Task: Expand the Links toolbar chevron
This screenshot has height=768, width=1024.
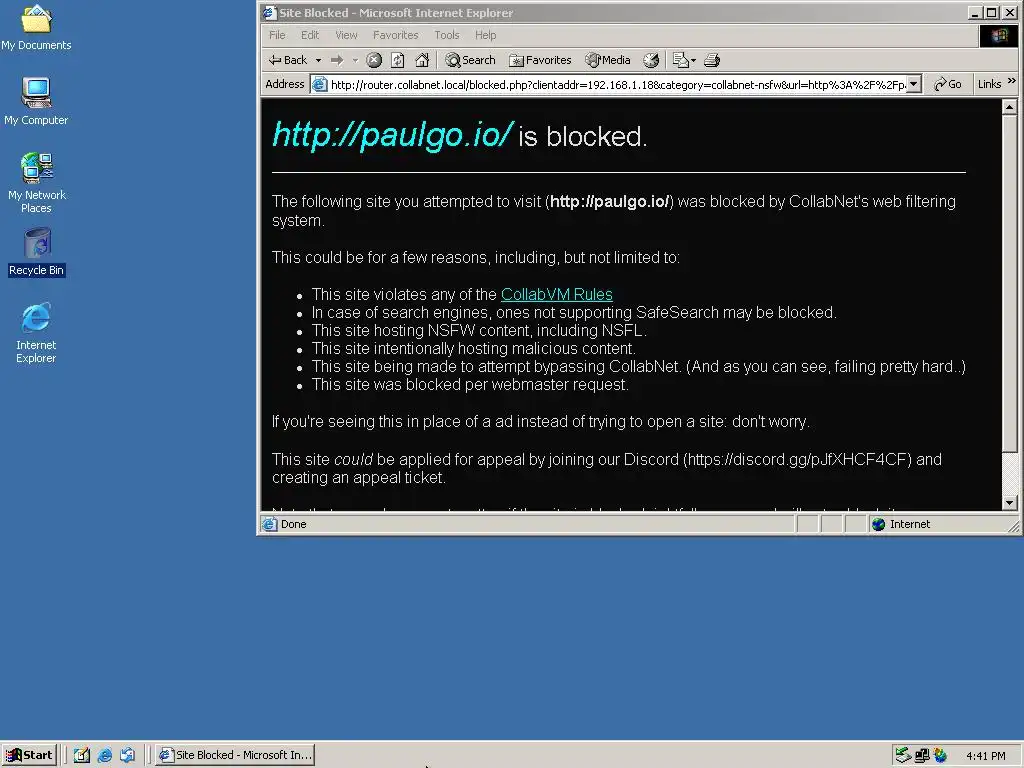Action: click(1012, 82)
